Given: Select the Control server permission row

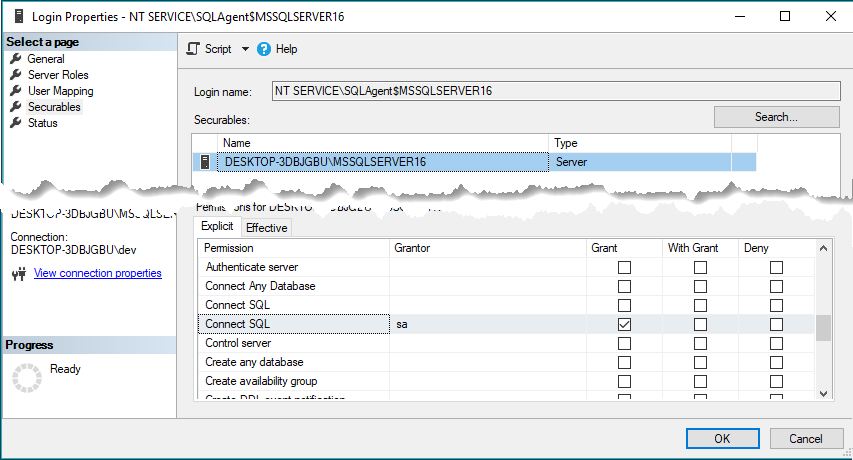Looking at the screenshot, I should pyautogui.click(x=506, y=343).
